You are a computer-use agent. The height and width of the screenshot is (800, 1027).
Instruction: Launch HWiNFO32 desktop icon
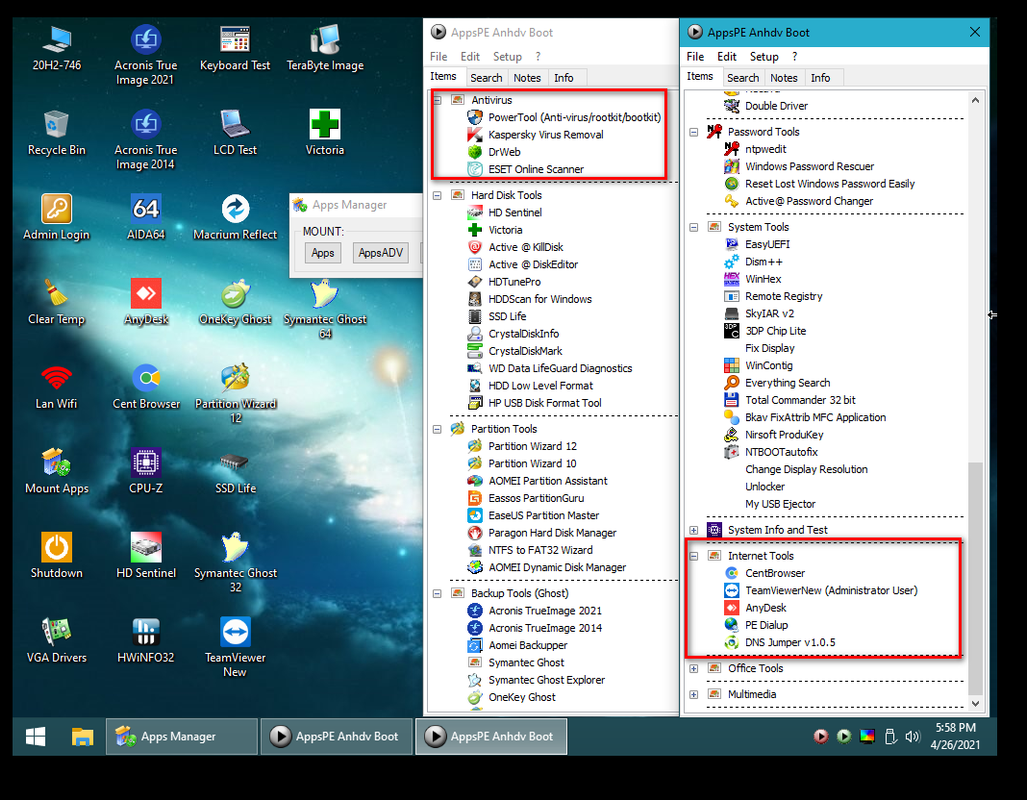[145, 640]
